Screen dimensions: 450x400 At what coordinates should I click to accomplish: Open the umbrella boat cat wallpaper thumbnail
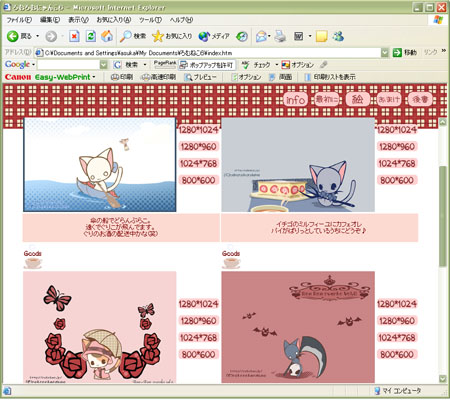(100, 165)
